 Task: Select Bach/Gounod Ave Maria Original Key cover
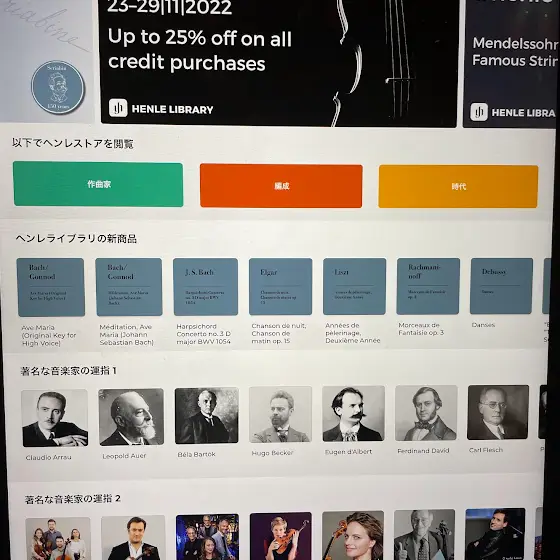tap(51, 287)
